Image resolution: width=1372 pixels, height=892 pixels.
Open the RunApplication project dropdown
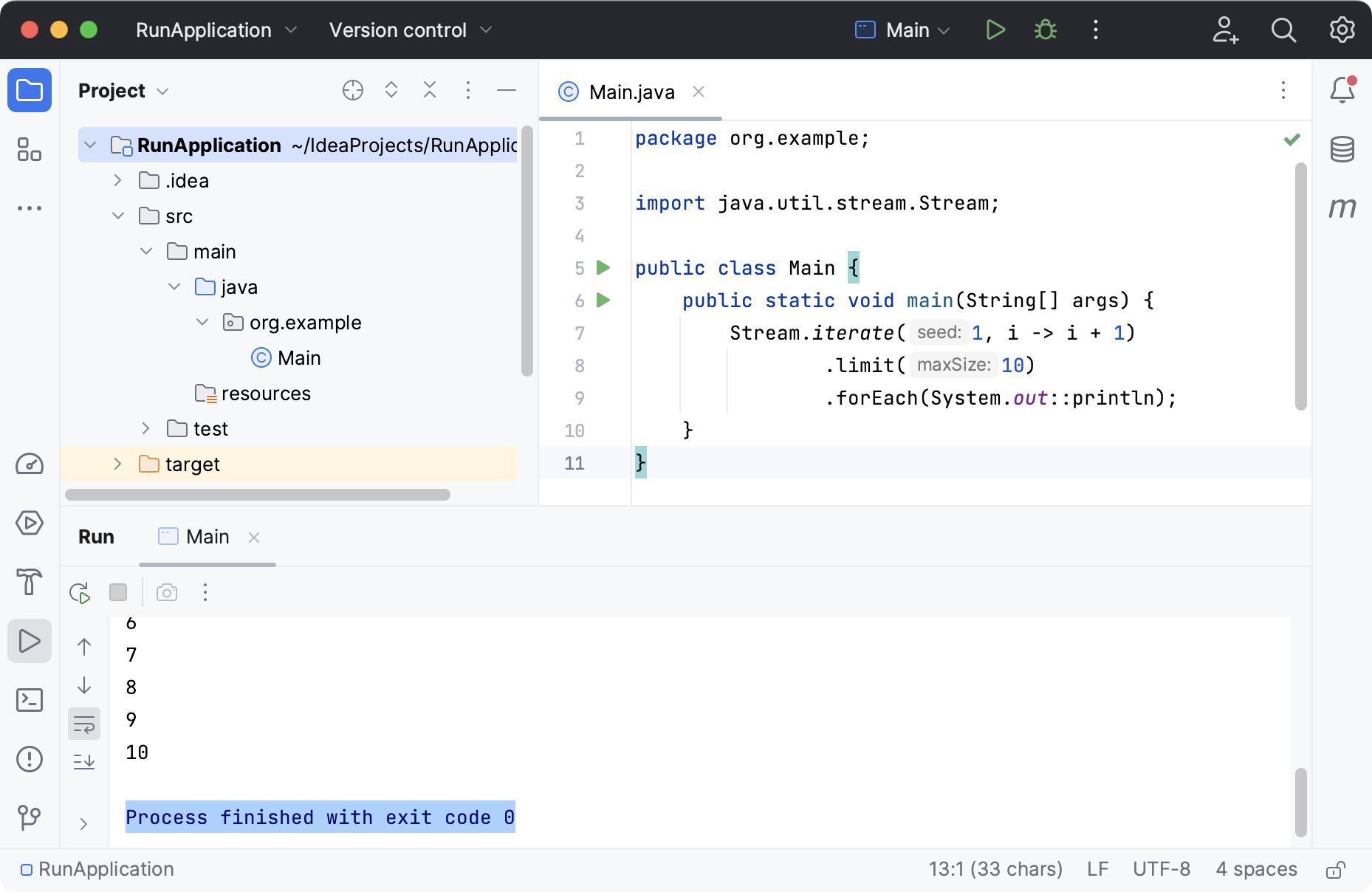216,30
